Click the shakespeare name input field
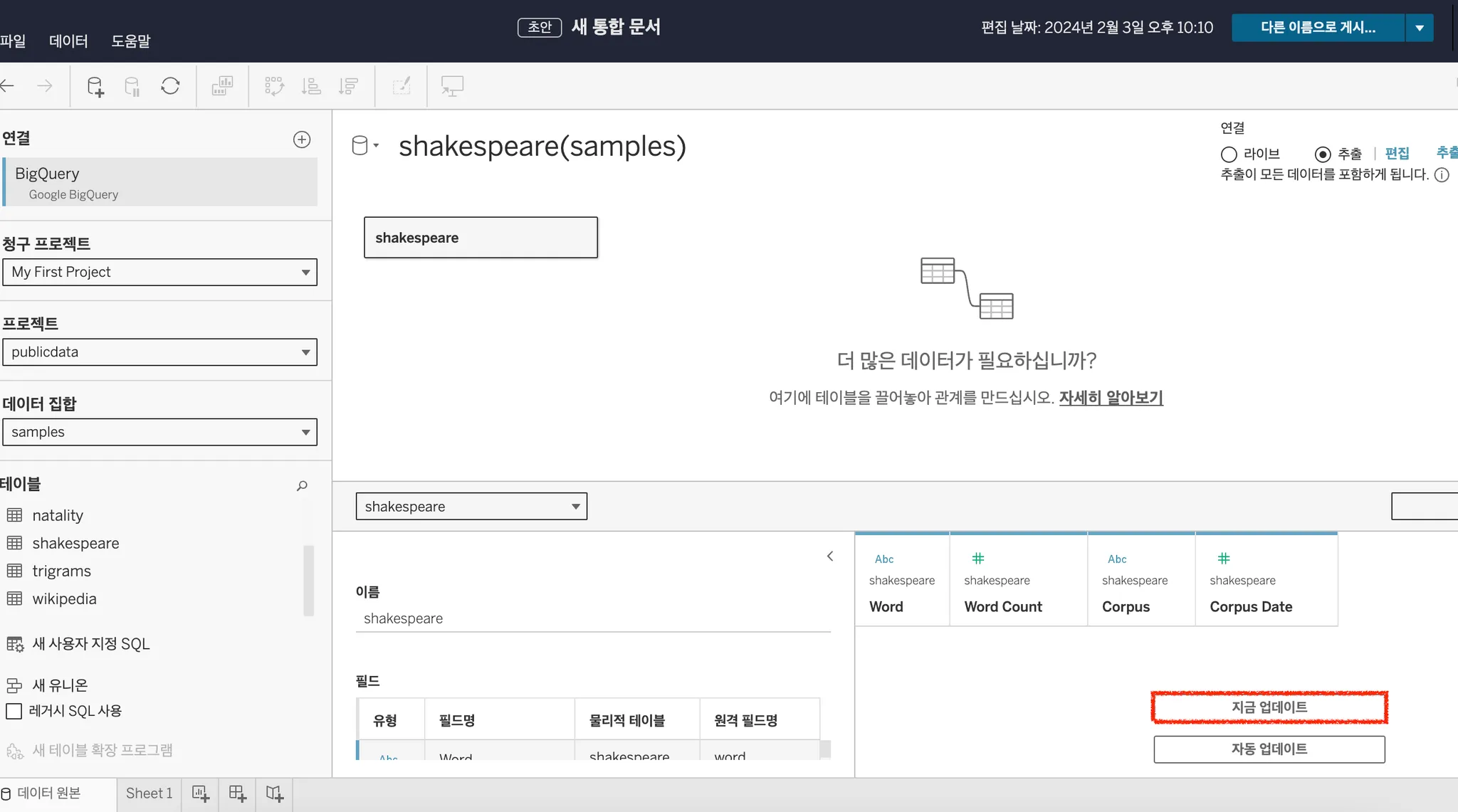1458x812 pixels. point(592,618)
